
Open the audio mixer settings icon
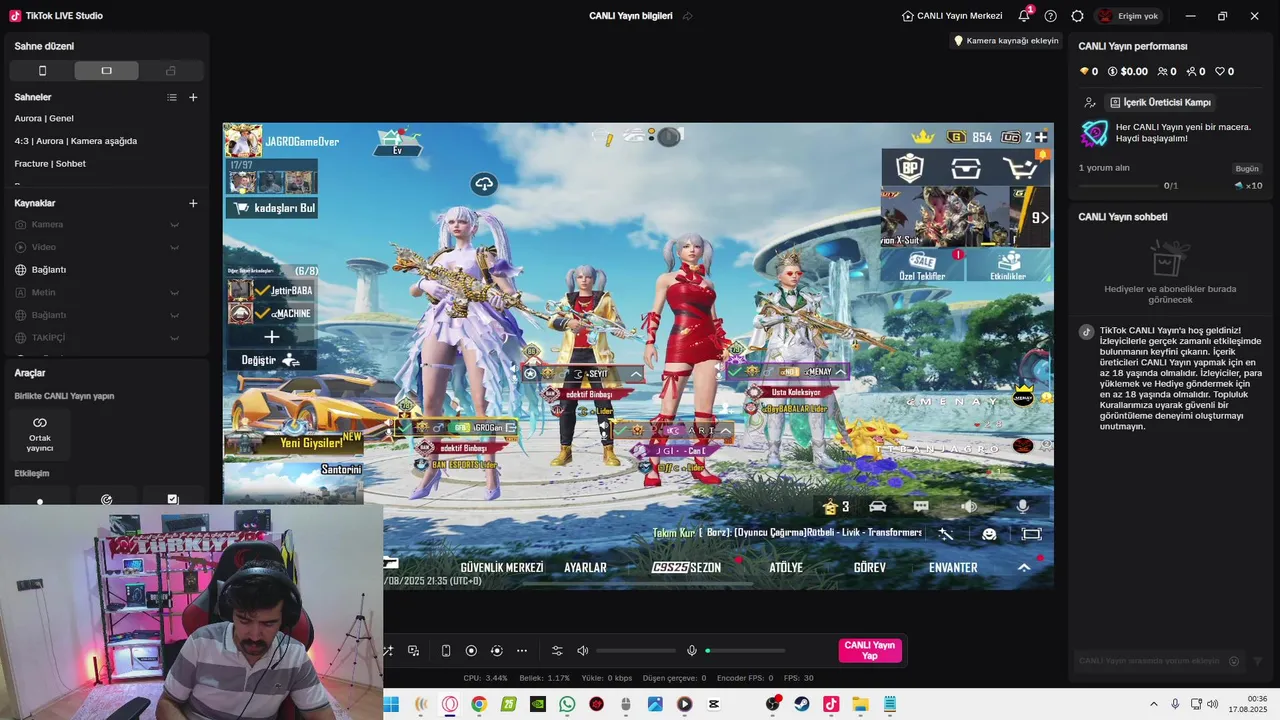coord(557,651)
